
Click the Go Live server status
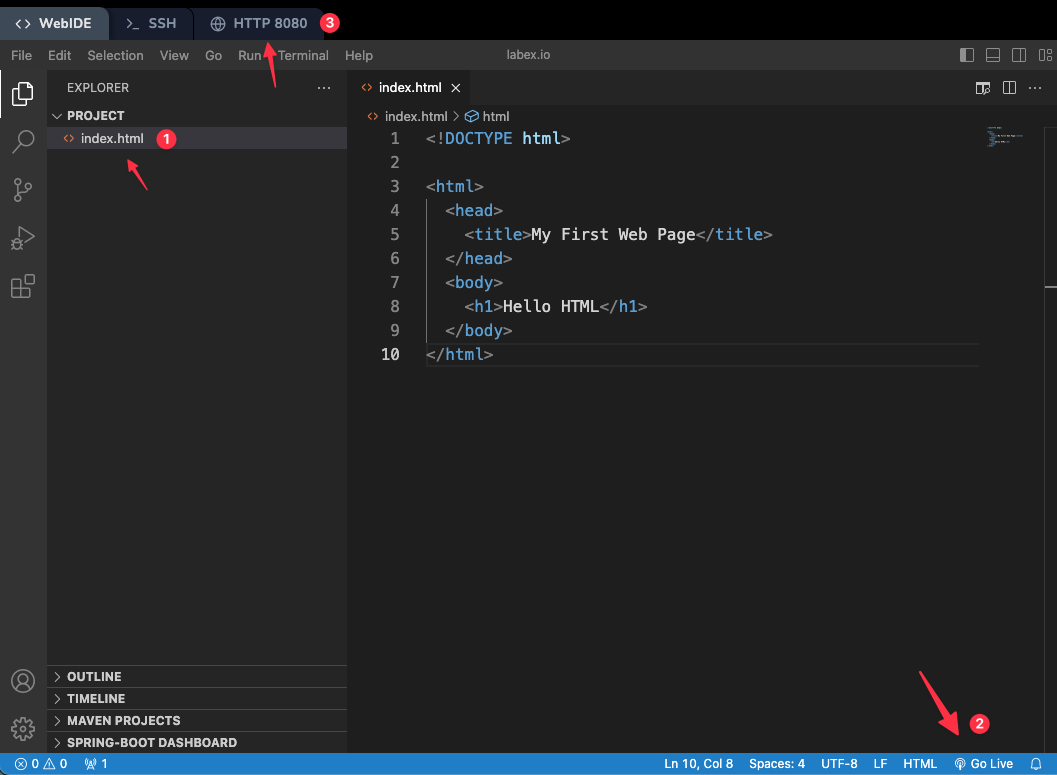983,763
